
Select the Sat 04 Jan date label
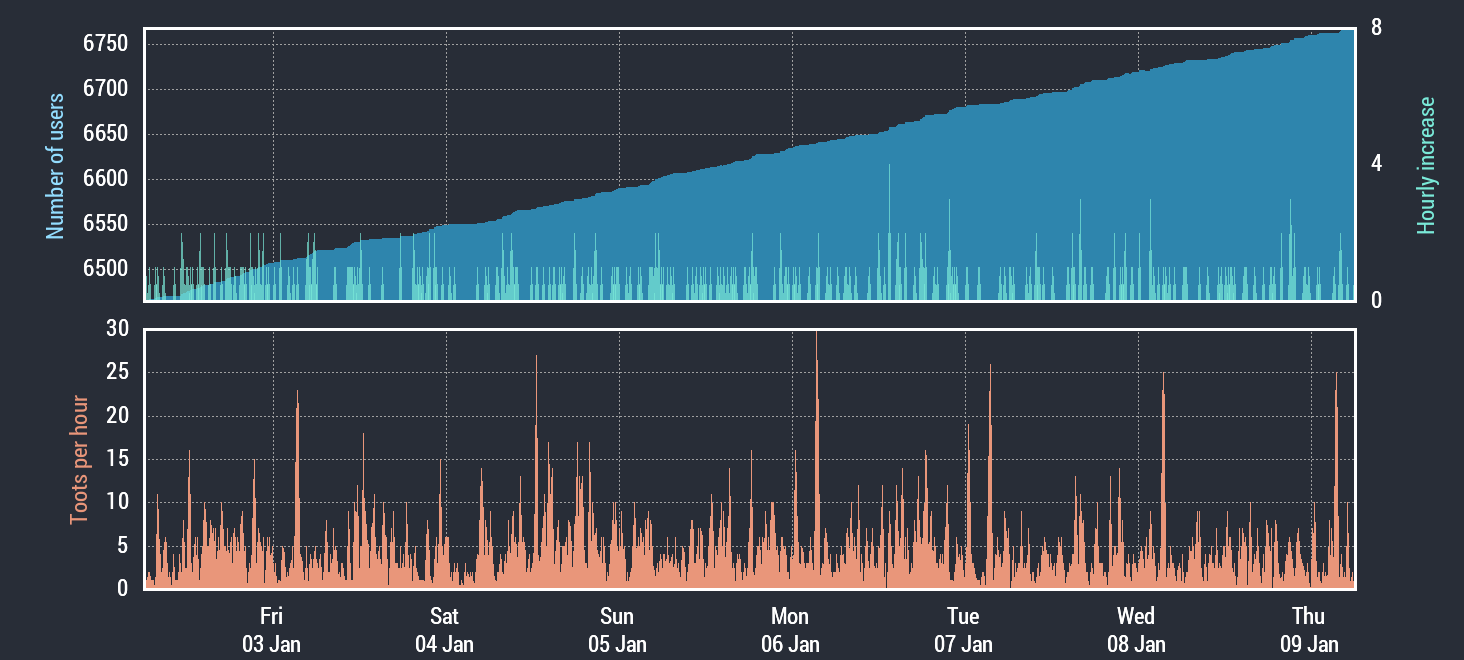click(x=444, y=629)
